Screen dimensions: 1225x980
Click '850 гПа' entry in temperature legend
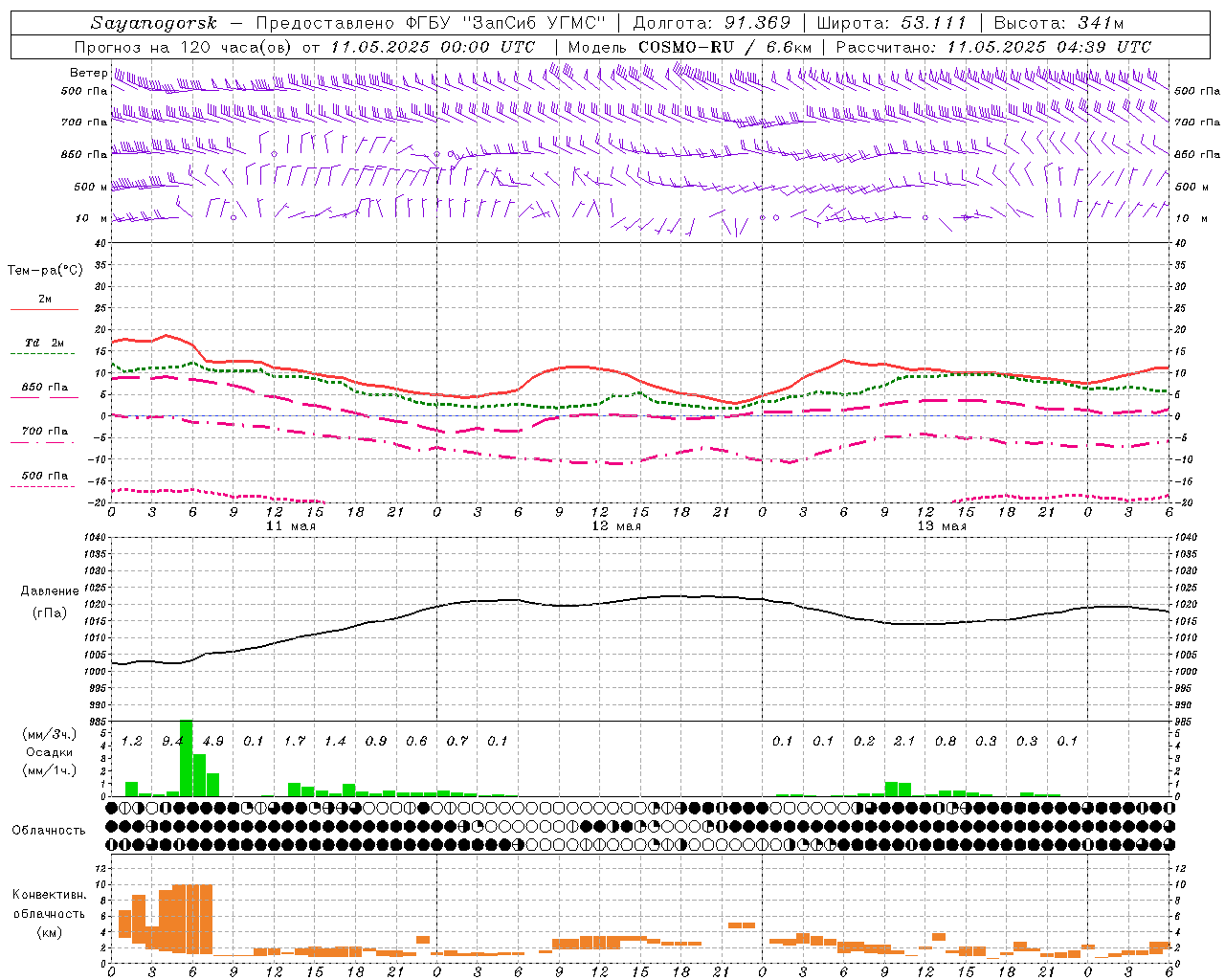(44, 388)
